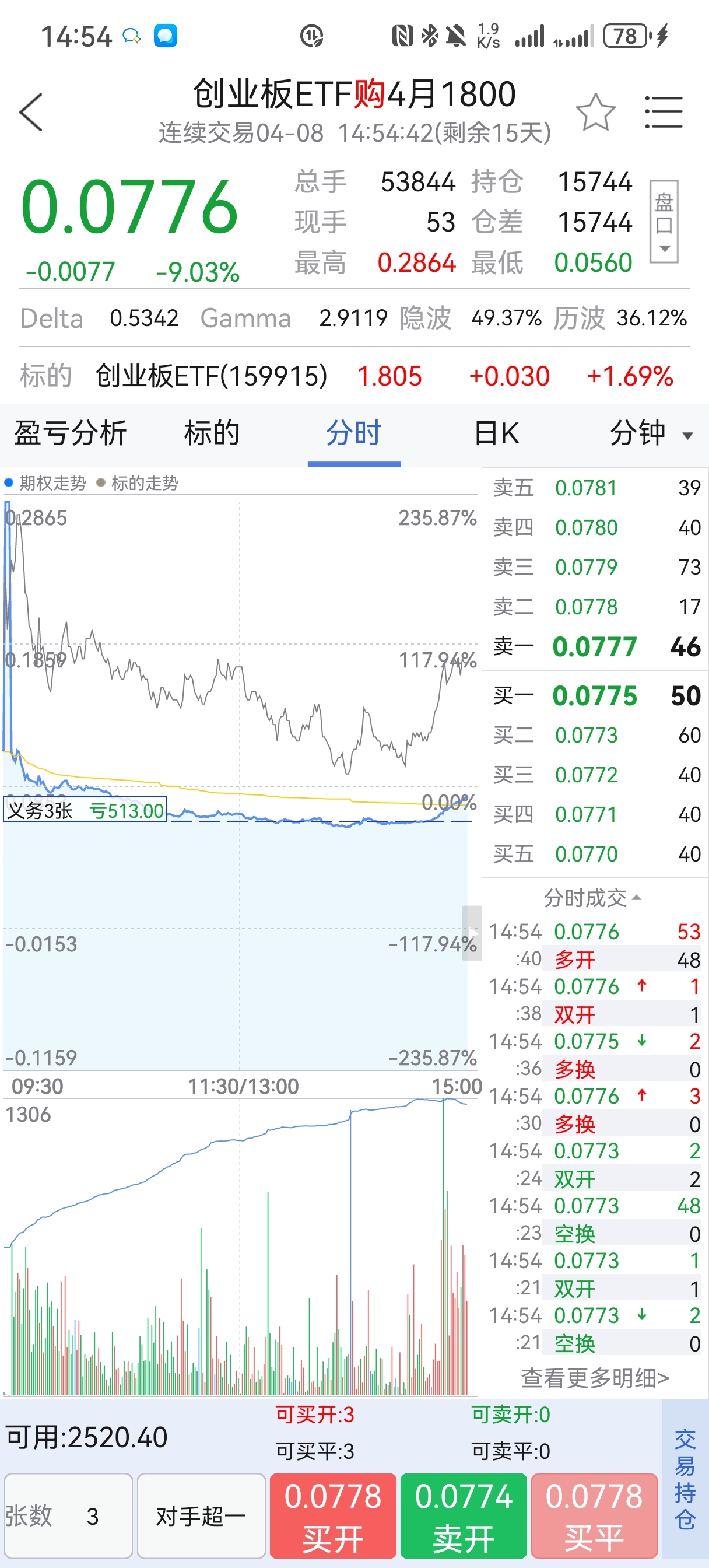Select 卖一 price 0.0777 row
The width and height of the screenshot is (709, 1568).
click(596, 646)
